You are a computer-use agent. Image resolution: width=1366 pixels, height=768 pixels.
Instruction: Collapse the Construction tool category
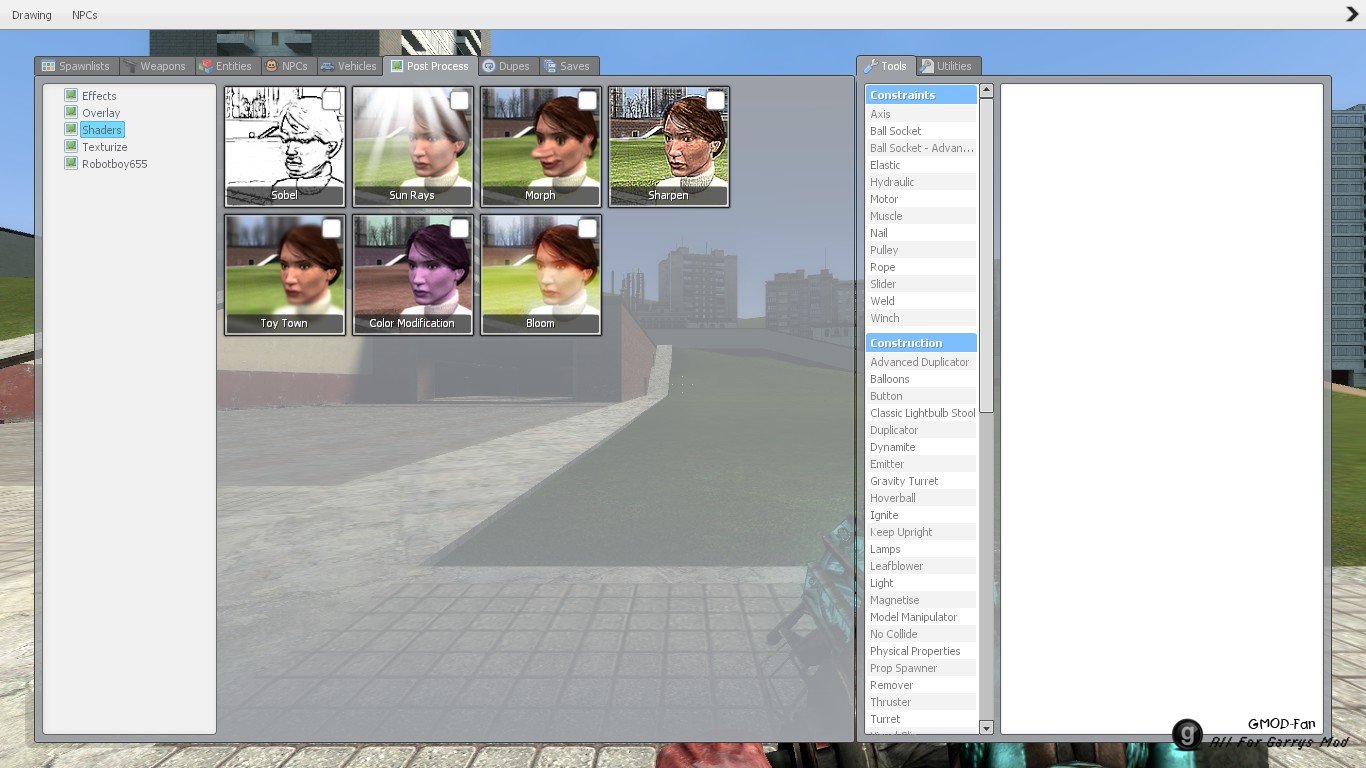pos(921,343)
